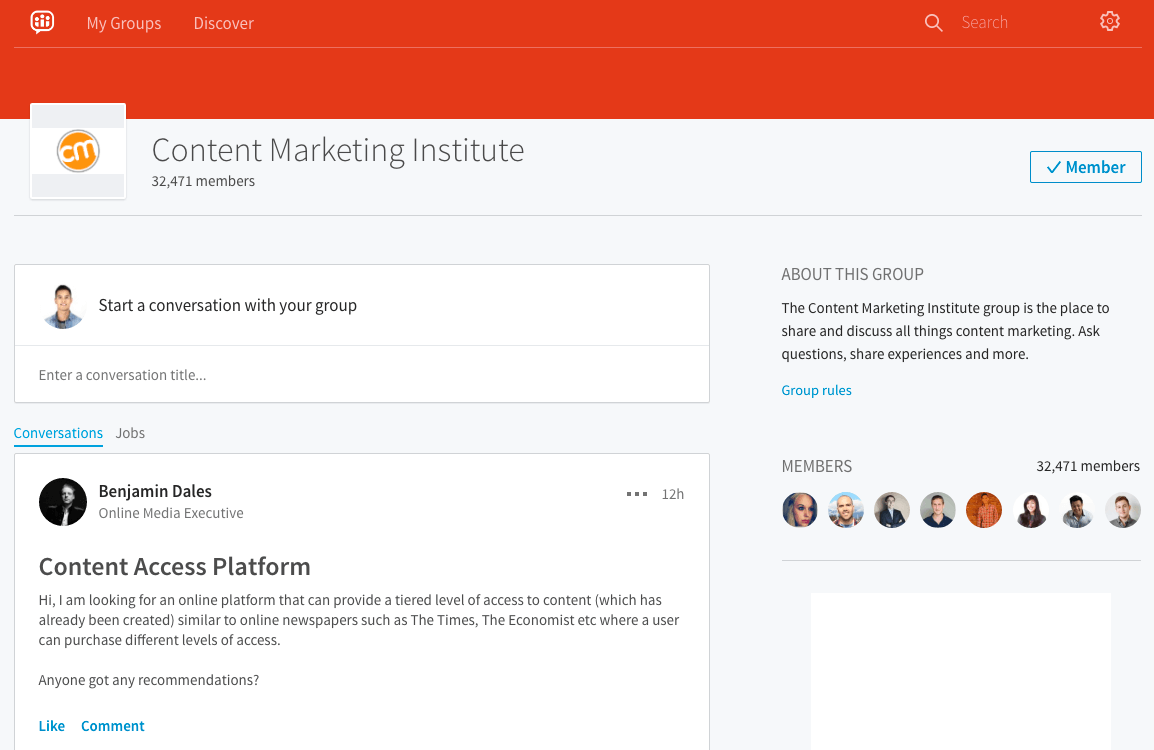Screen dimensions: 1154x750
Task: Click the 12h post timestamp
Action: click(673, 494)
